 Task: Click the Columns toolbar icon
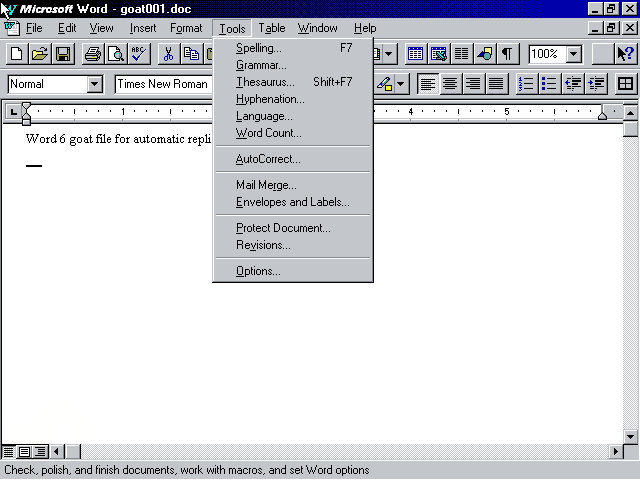coord(462,54)
